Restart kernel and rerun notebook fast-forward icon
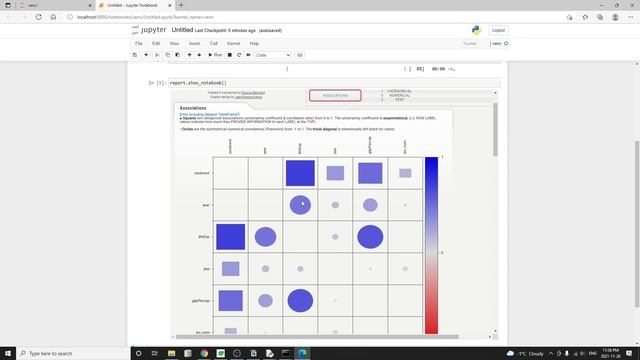The image size is (640, 360). tap(248, 55)
